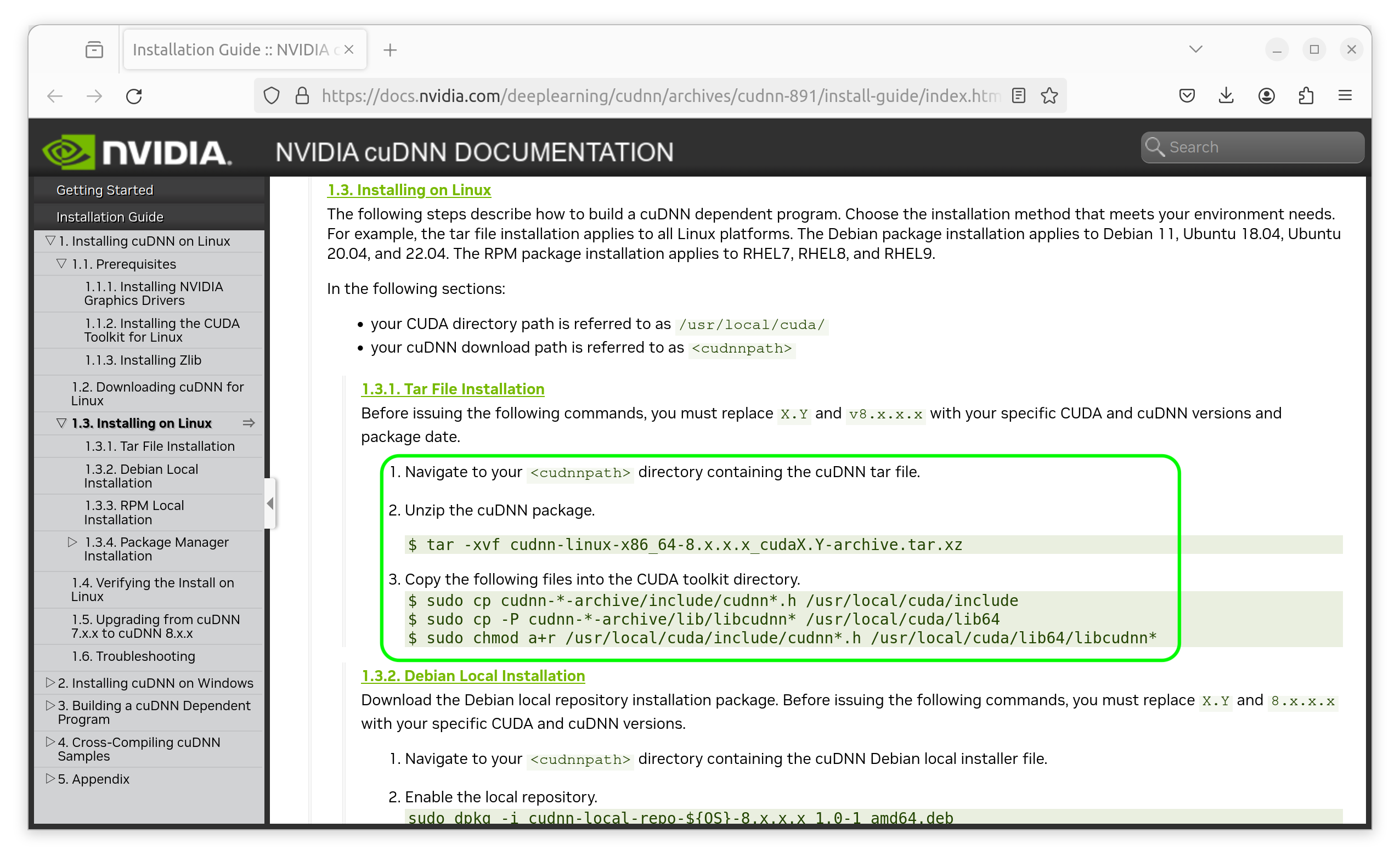Click the documentation Search field

click(1253, 148)
